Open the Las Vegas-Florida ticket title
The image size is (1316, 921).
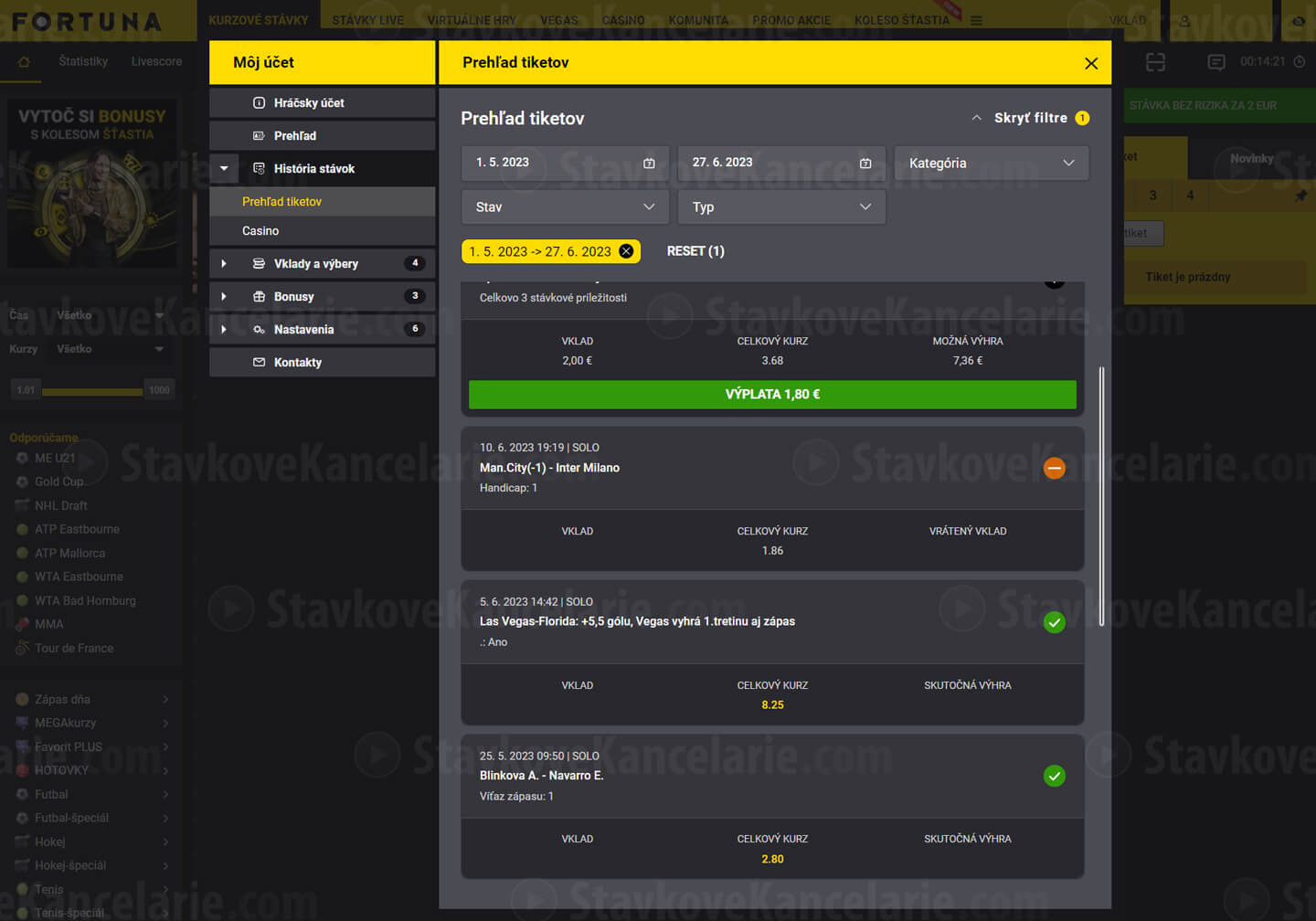point(637,621)
